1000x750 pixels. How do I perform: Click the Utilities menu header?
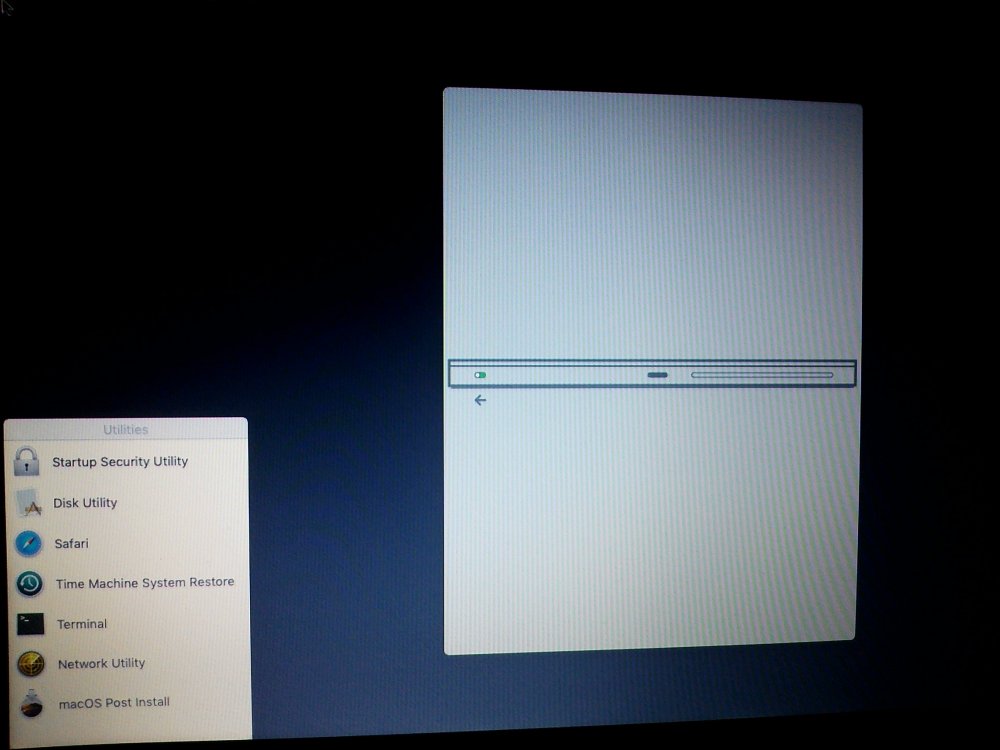click(x=126, y=429)
